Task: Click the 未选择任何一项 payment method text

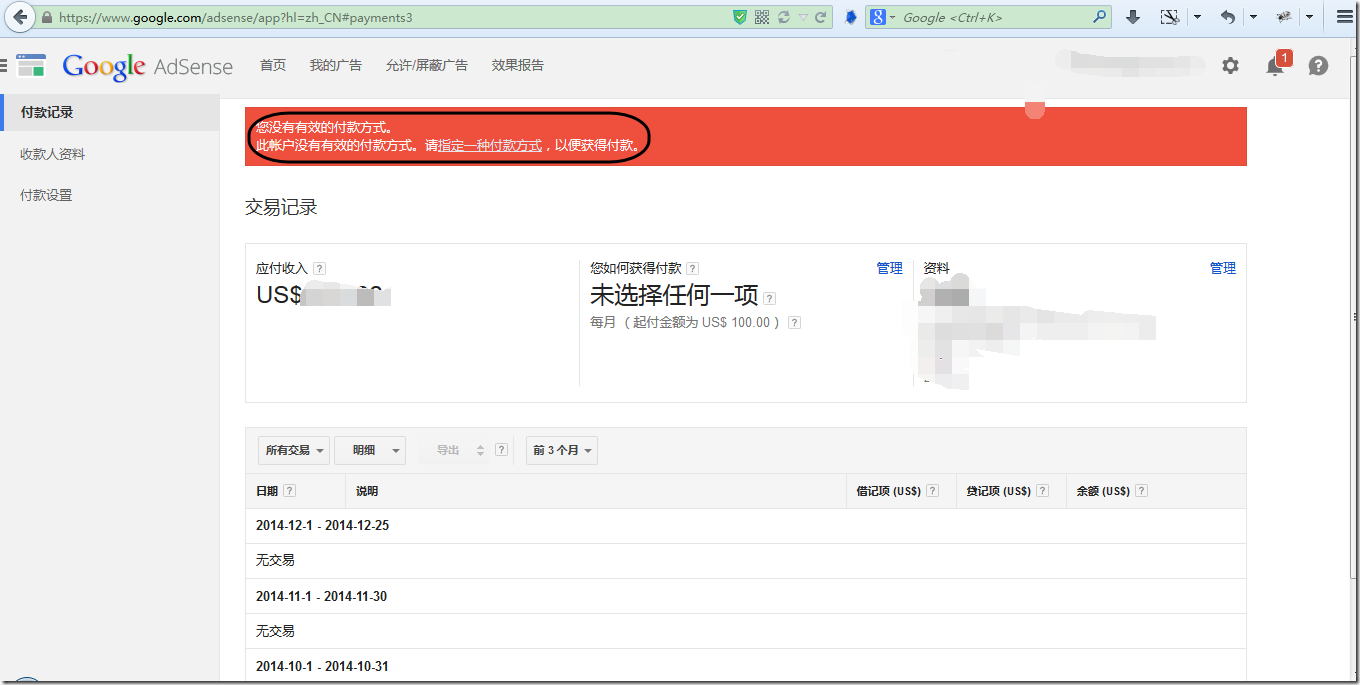Action: 674,295
